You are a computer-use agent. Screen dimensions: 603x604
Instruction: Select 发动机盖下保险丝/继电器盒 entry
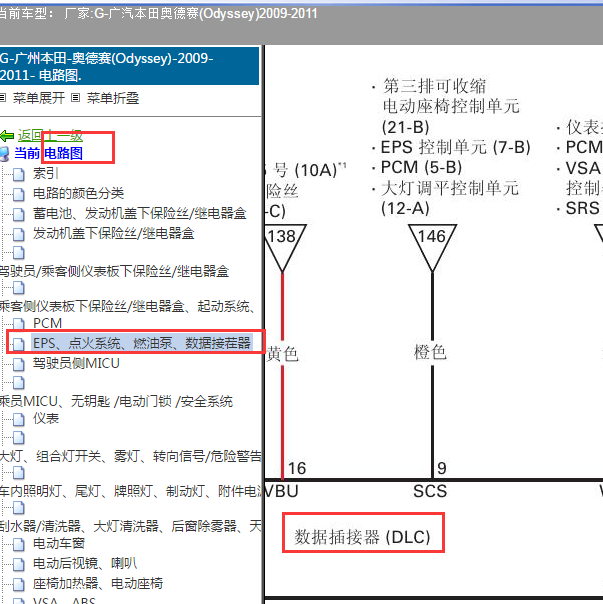(x=113, y=233)
